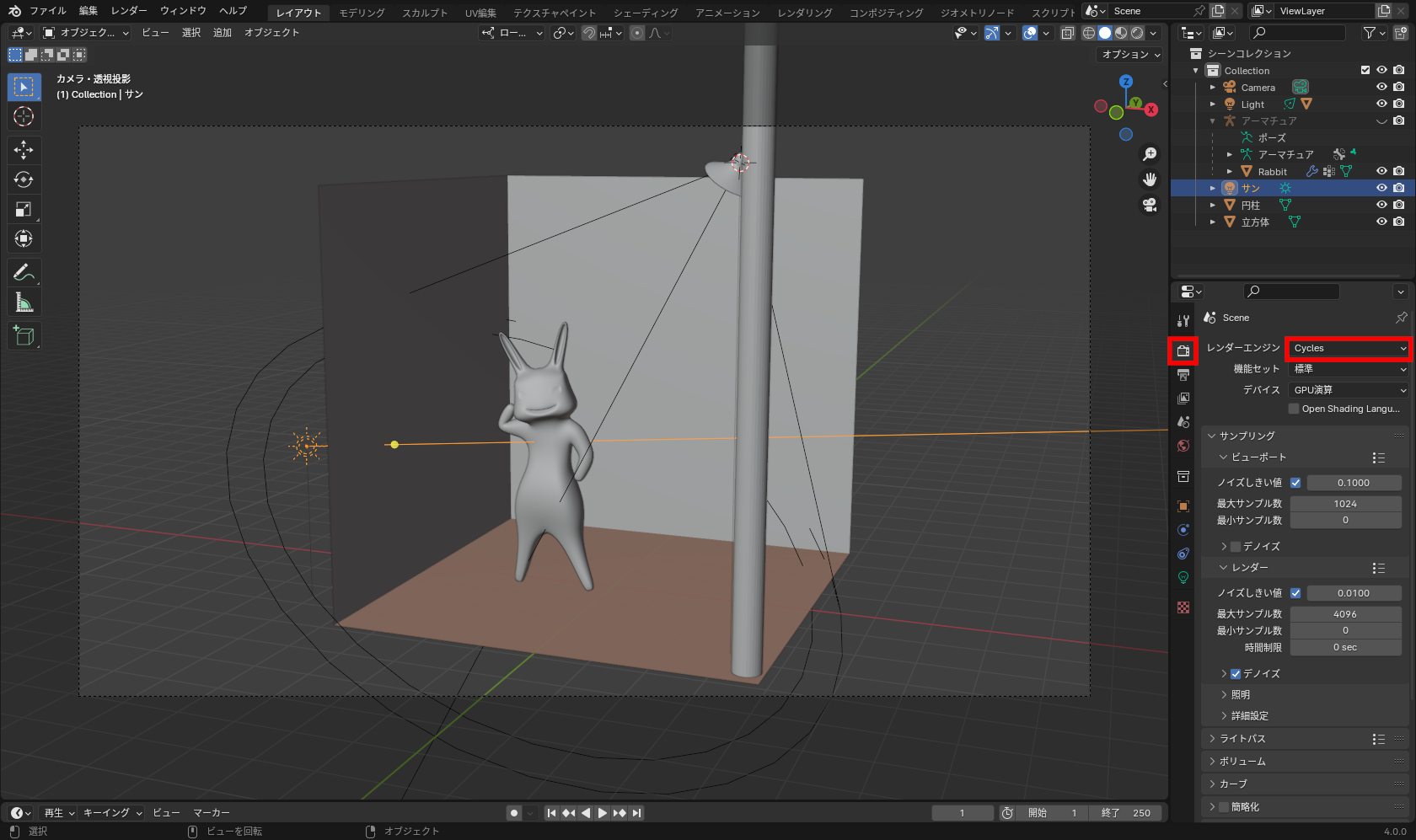Open the timeline キーイング popover
Screen dimensions: 1416x840
[x=112, y=813]
